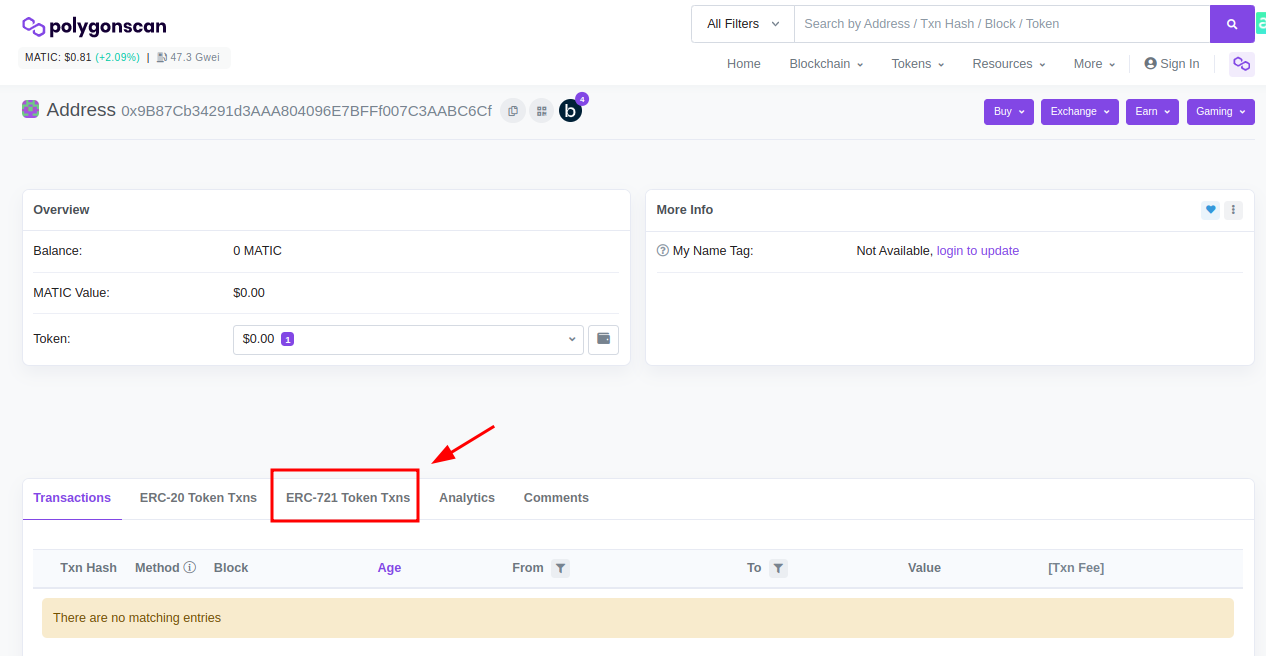The image size is (1266, 656).
Task: Open the token holdings wallet icon
Action: 603,339
